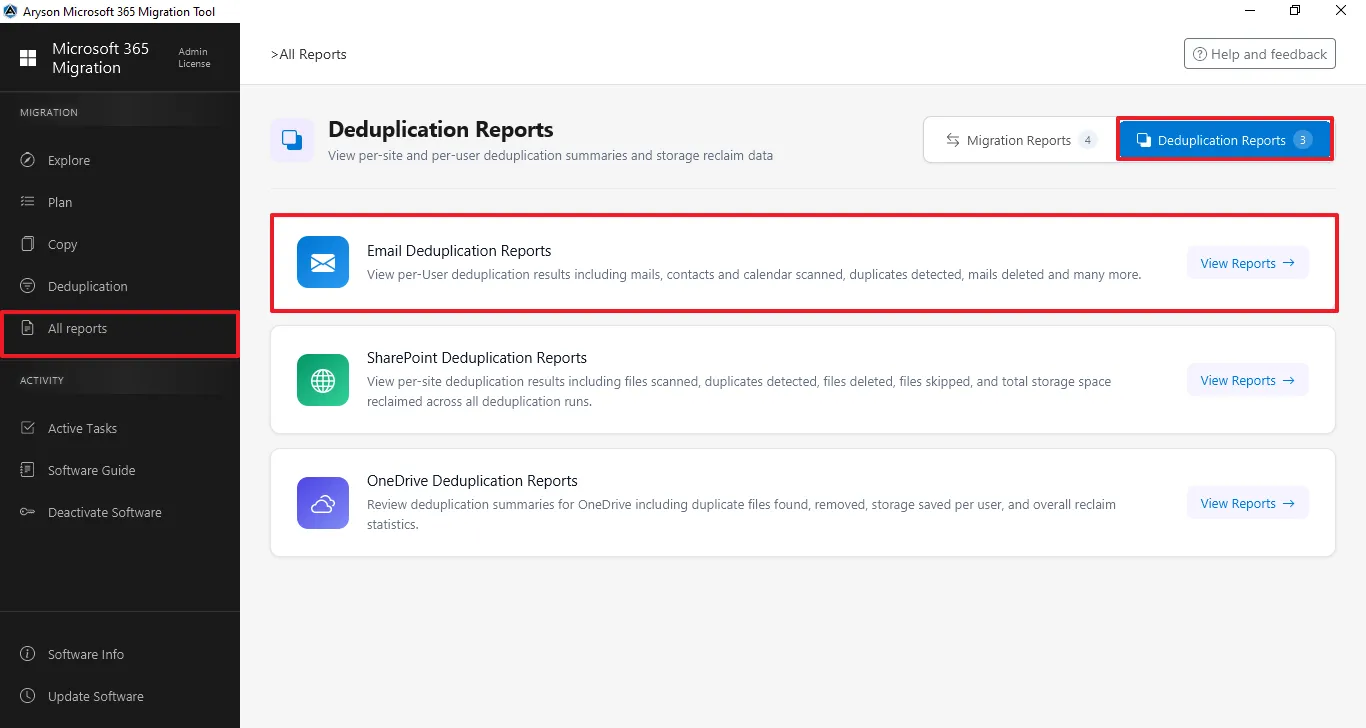Click the SharePoint Deduplication Reports title
Viewport: 1366px width, 728px height.
477,358
